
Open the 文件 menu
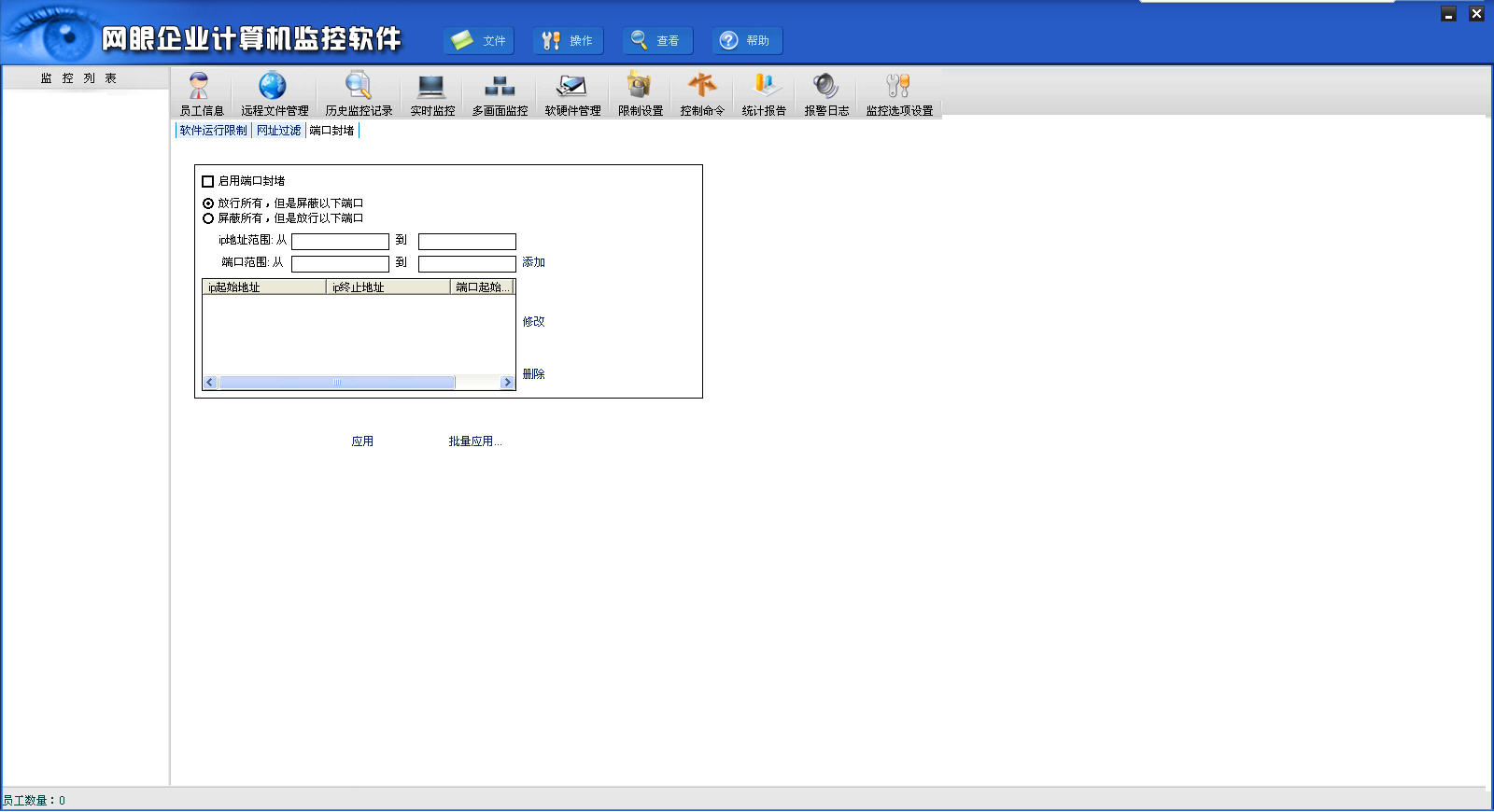(x=479, y=41)
